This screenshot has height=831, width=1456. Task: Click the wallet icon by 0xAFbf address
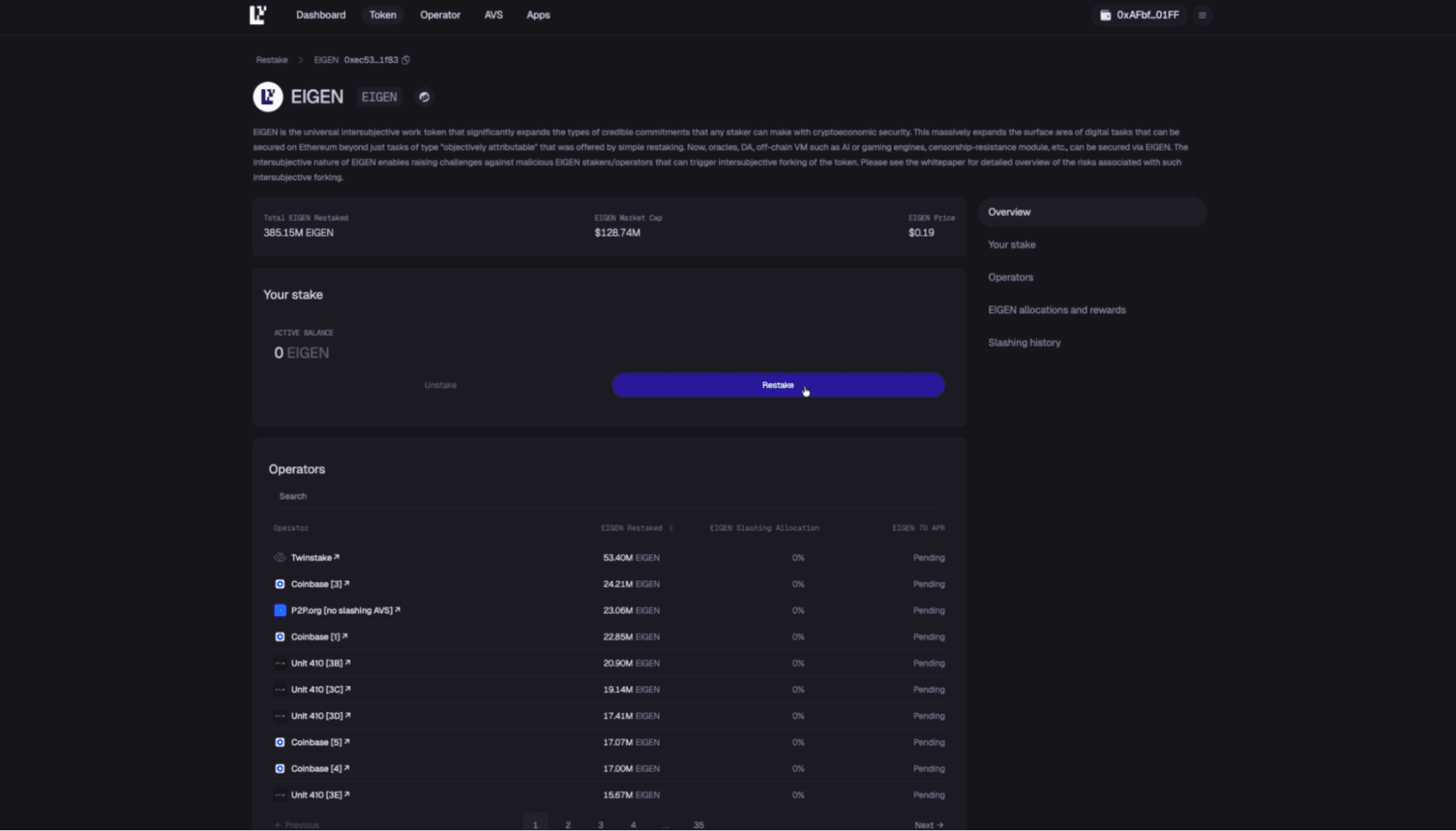[1105, 15]
